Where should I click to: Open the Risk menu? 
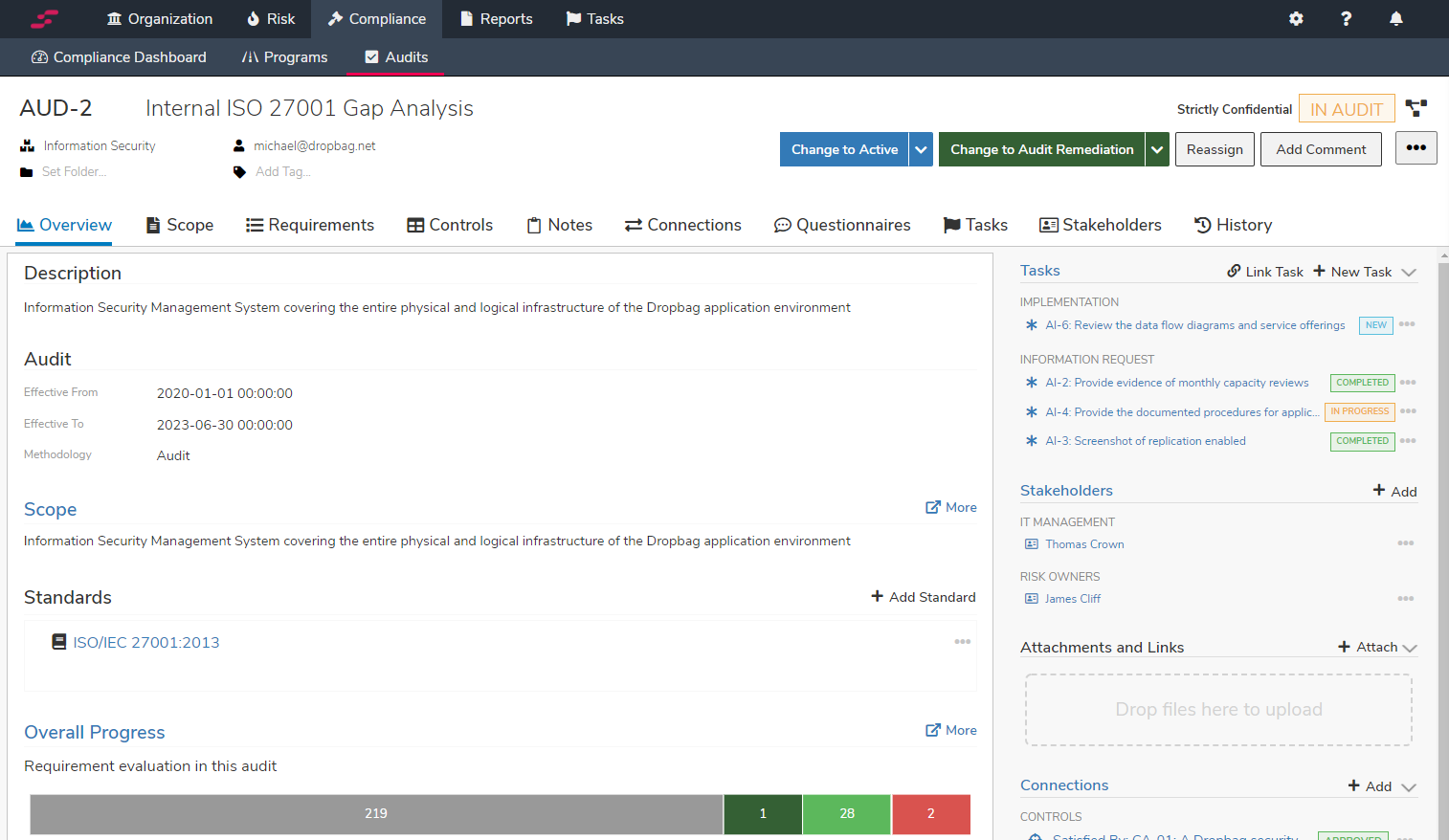pyautogui.click(x=271, y=19)
